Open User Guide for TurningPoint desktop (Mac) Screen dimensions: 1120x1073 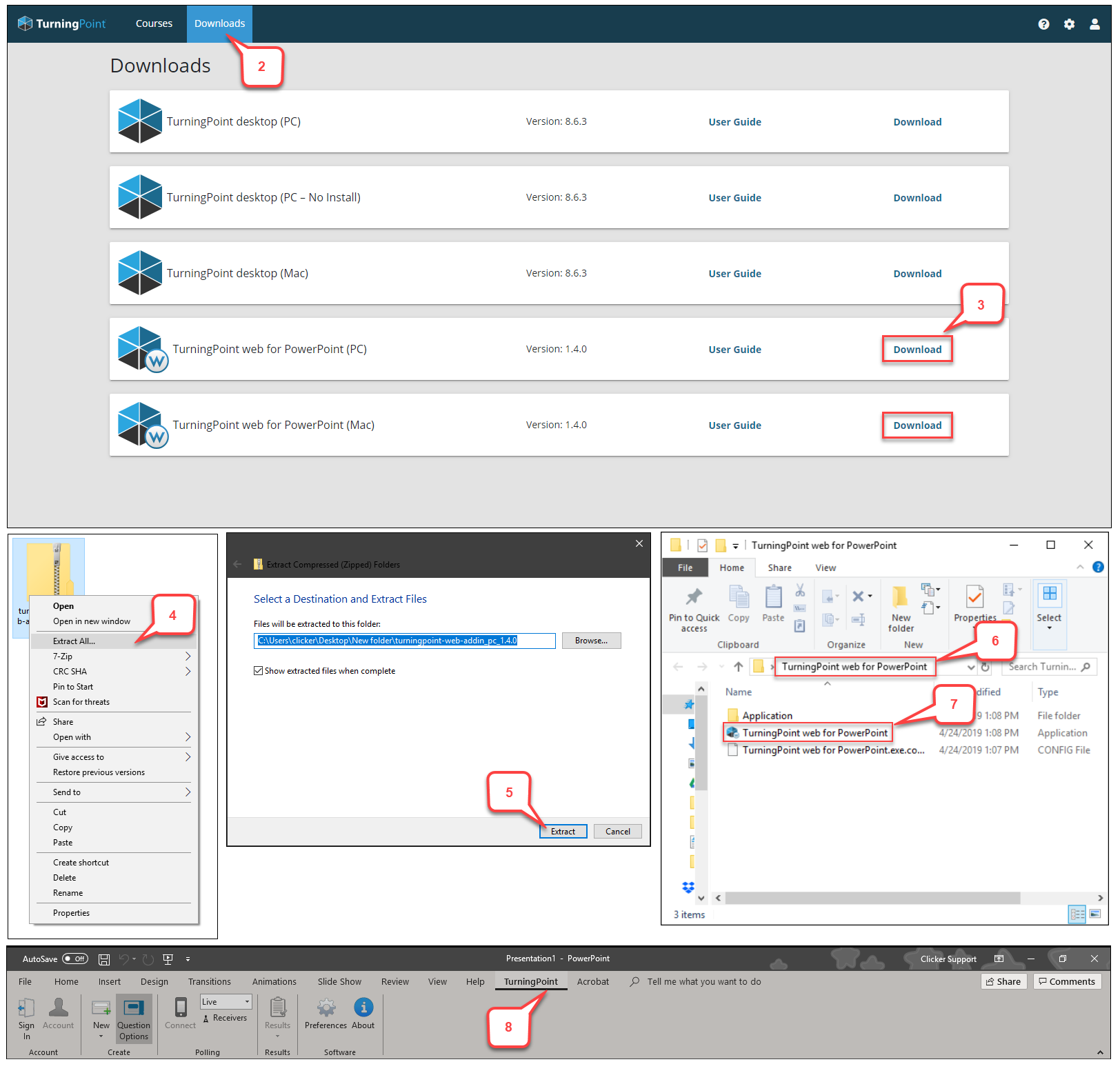coord(734,273)
